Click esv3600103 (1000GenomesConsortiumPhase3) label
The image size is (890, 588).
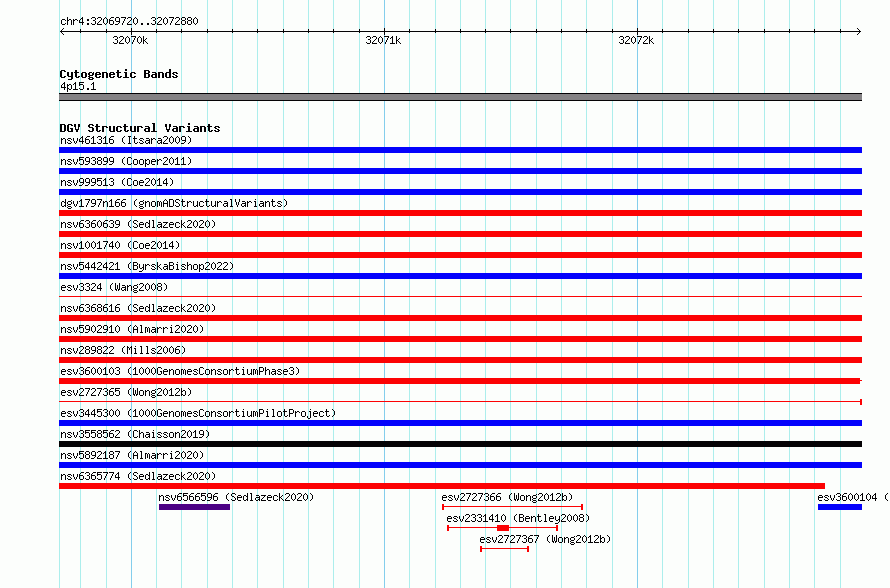click(x=180, y=371)
